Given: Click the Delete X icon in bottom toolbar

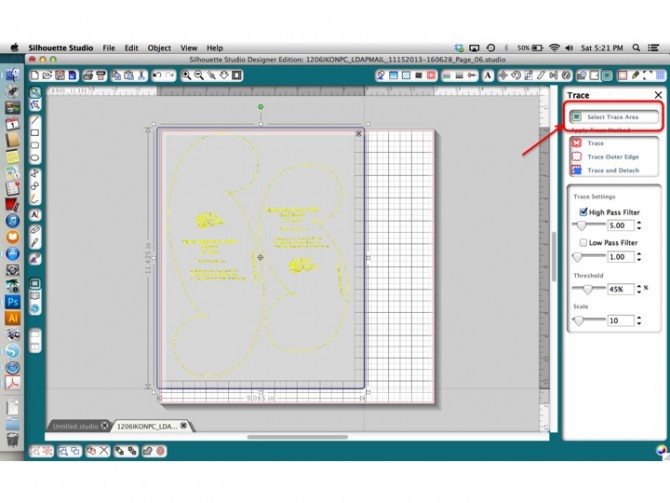Looking at the screenshot, I should click(104, 451).
